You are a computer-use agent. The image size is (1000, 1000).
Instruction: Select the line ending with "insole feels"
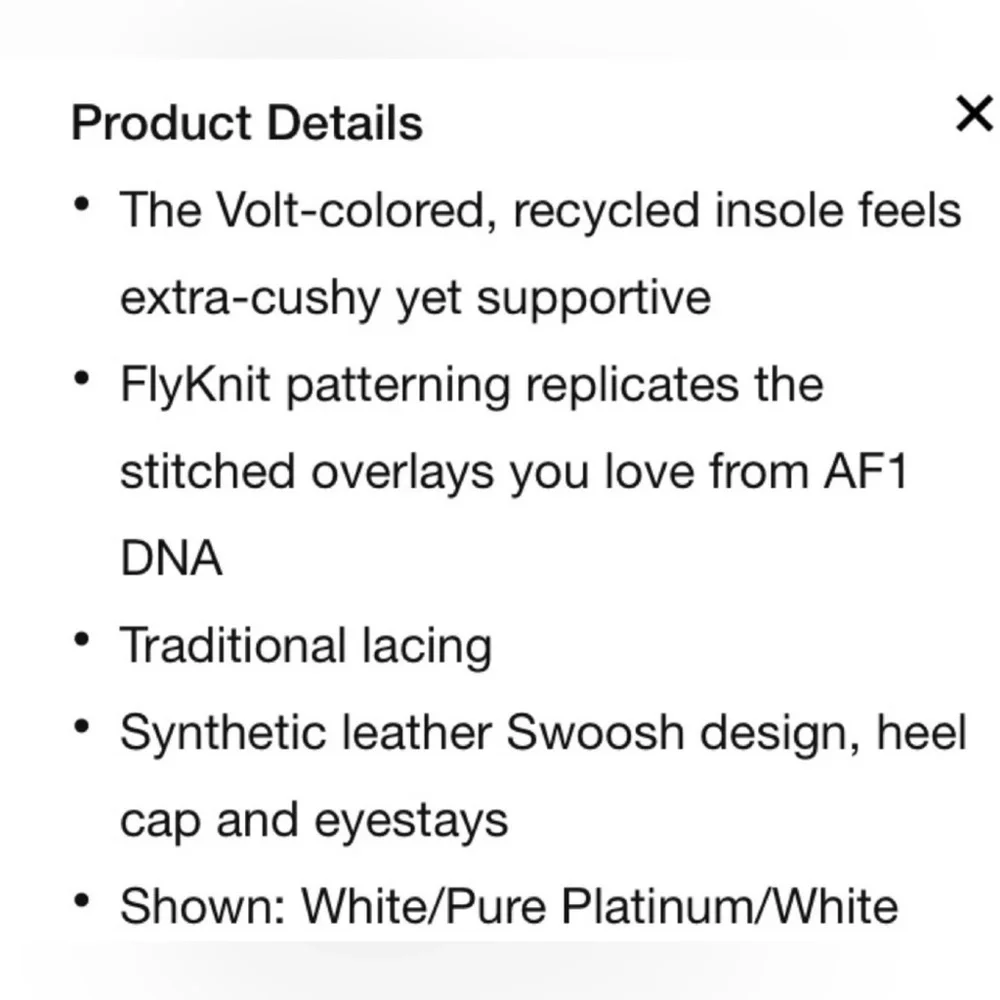click(x=540, y=210)
